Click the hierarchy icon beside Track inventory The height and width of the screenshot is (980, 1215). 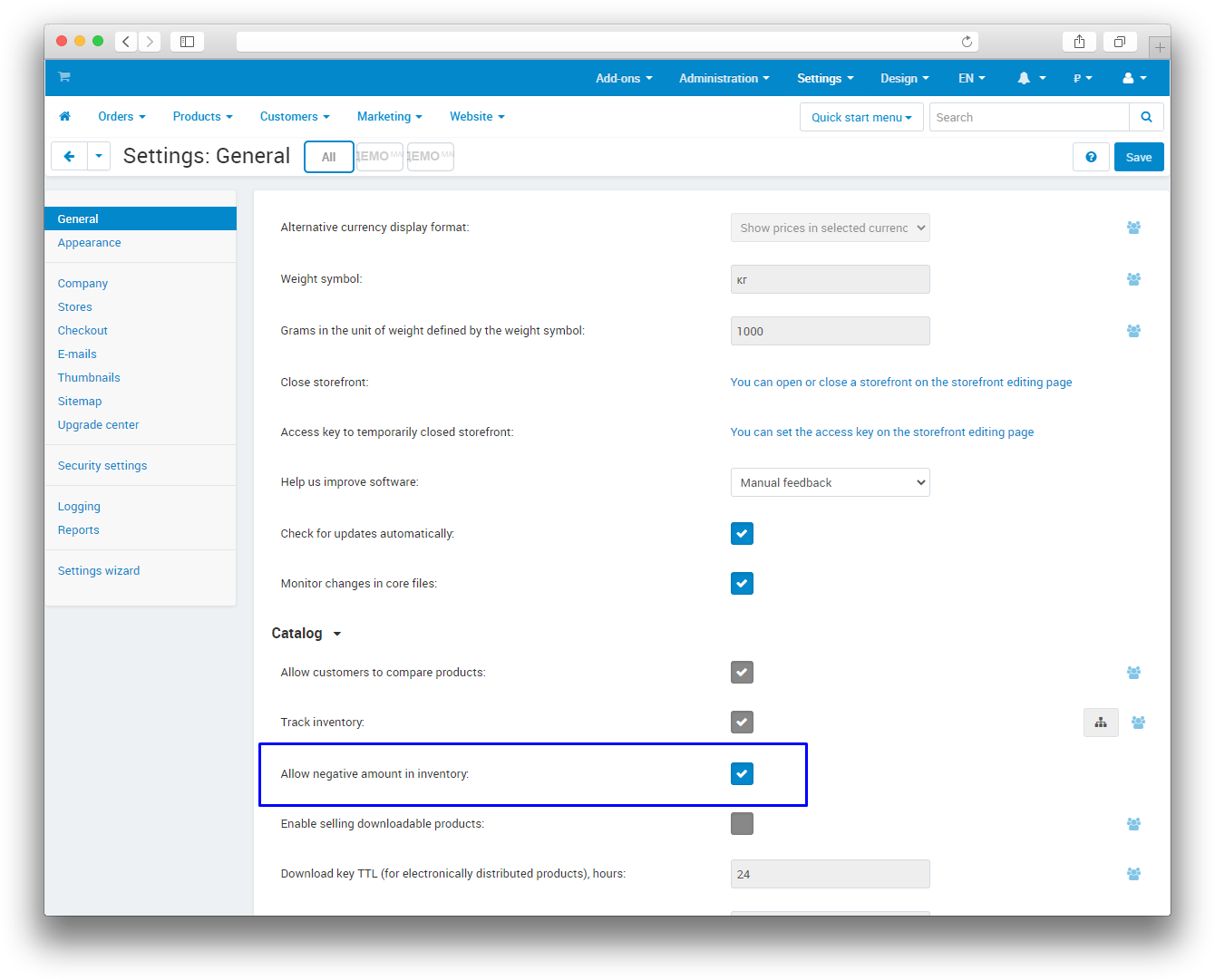click(x=1101, y=723)
